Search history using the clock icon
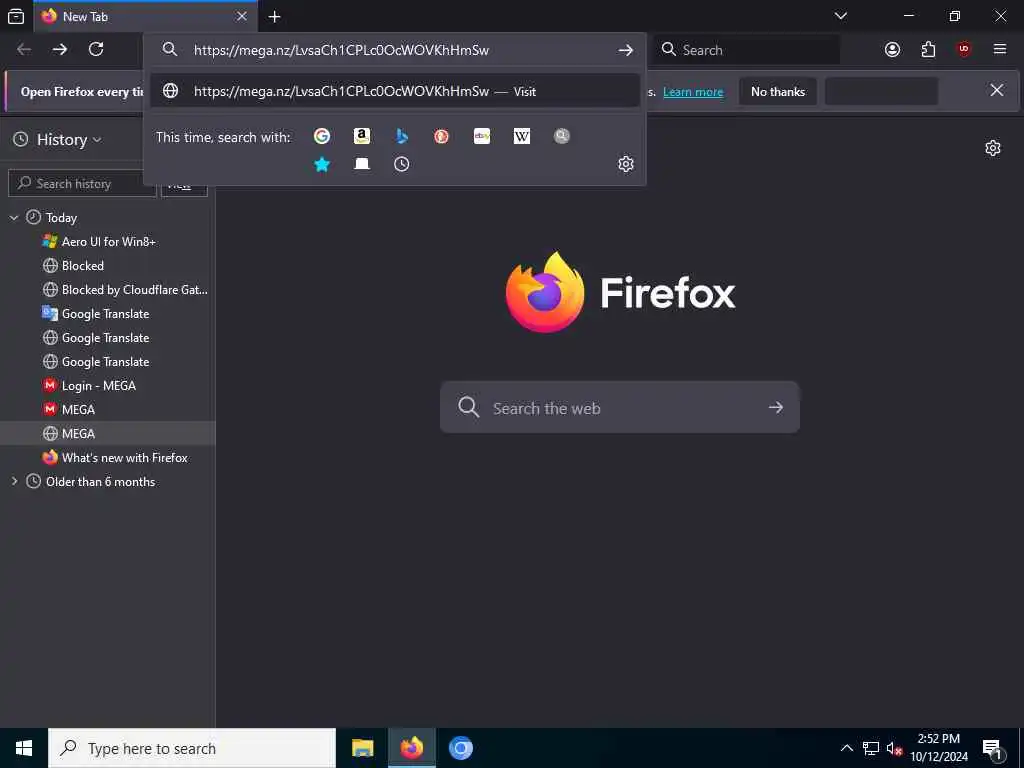The height and width of the screenshot is (768, 1024). coord(402,164)
